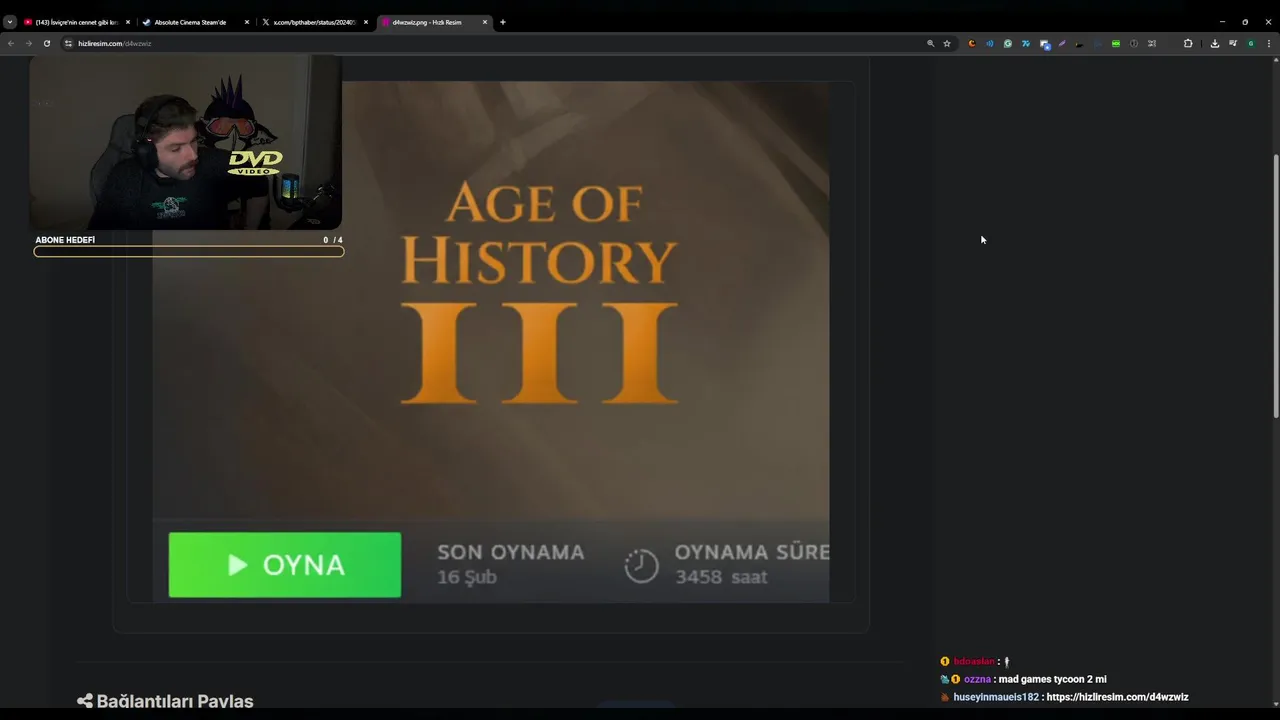The height and width of the screenshot is (720, 1280).
Task: Open the blue 7TV extension icon
Action: coord(1026,43)
